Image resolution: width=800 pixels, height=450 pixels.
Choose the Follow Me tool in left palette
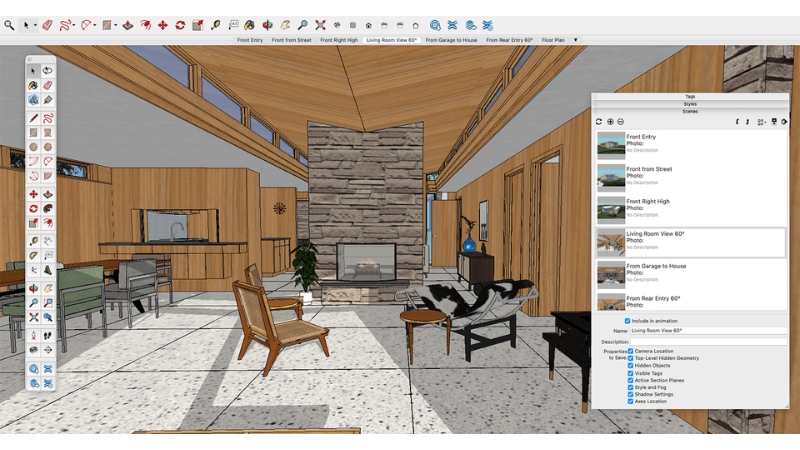(x=47, y=209)
